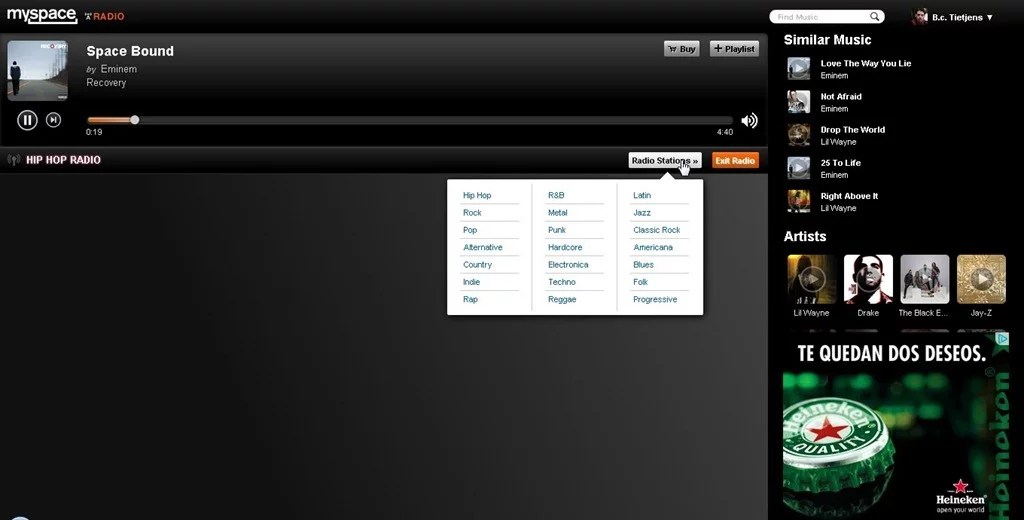Select the Alternative station

483,248
